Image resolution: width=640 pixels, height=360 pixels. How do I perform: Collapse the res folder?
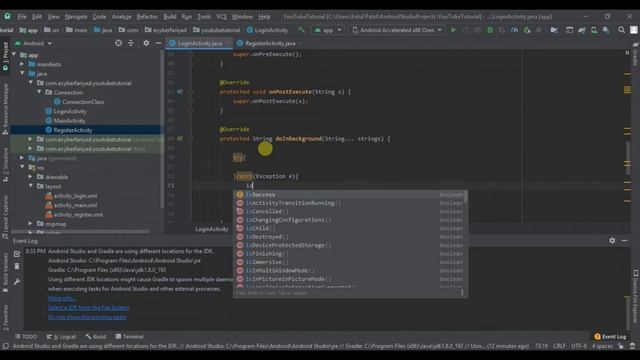pos(22,167)
